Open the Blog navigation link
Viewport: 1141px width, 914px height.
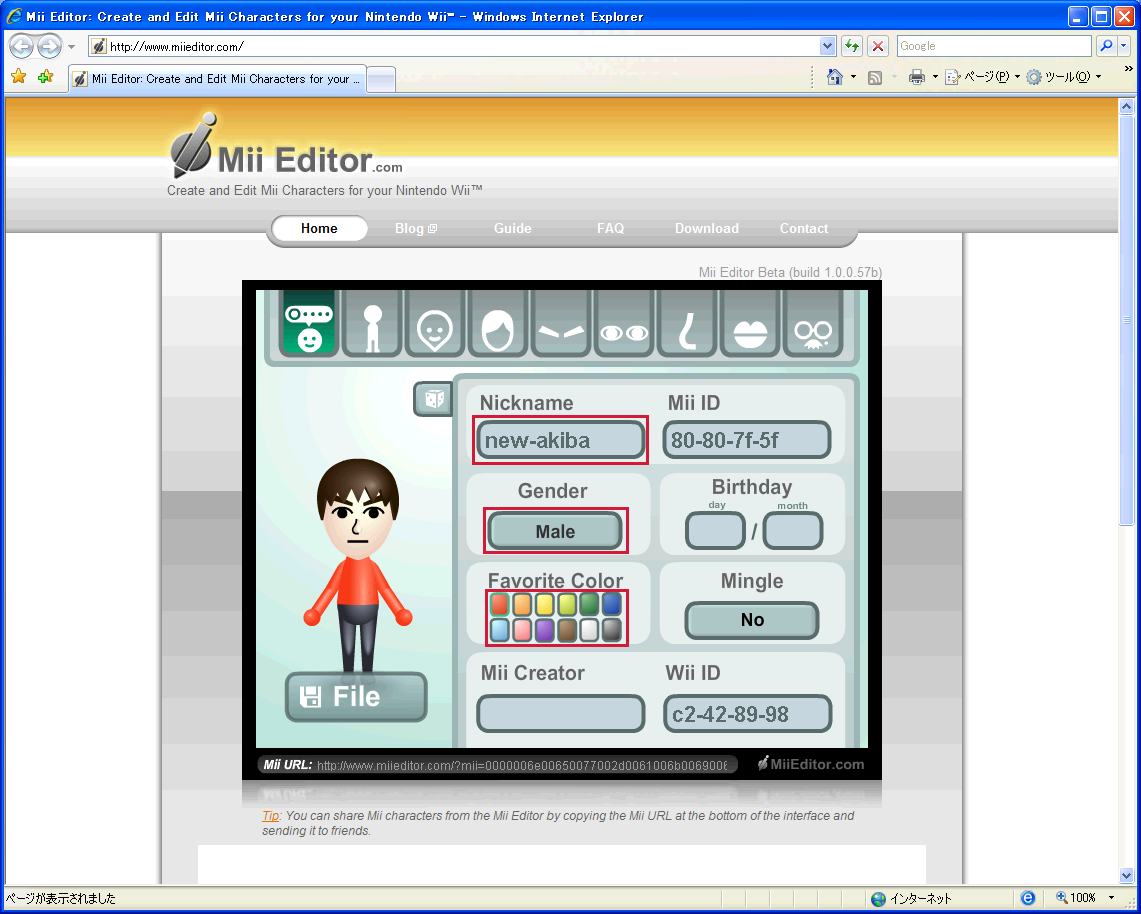416,228
